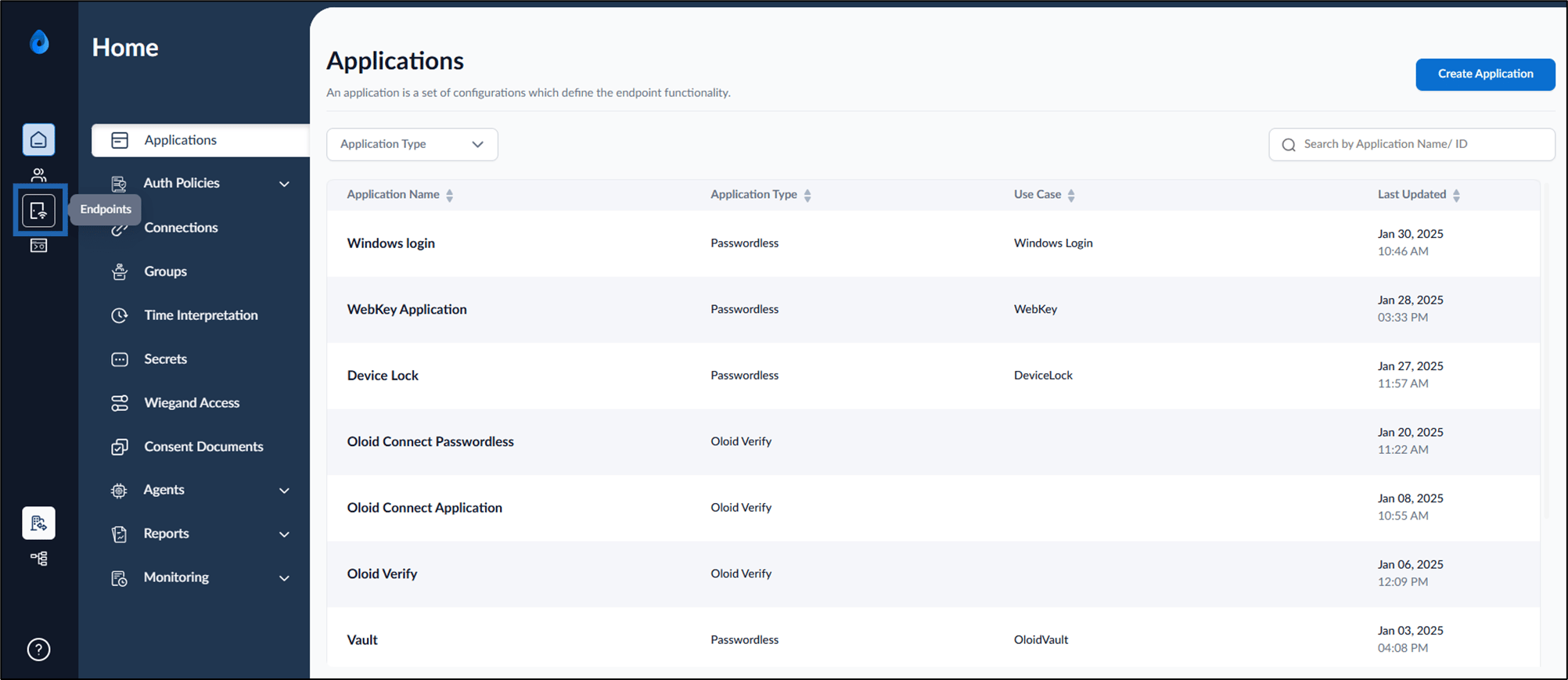
Task: Click the Oloid droplet logo
Action: pyautogui.click(x=39, y=42)
